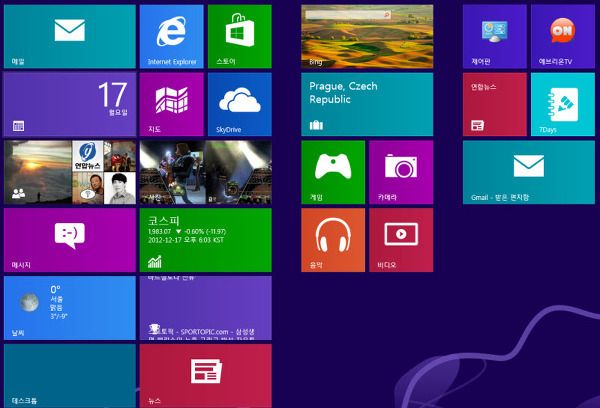
Task: Click the chart icon on Finance tile
Action: pos(155,262)
